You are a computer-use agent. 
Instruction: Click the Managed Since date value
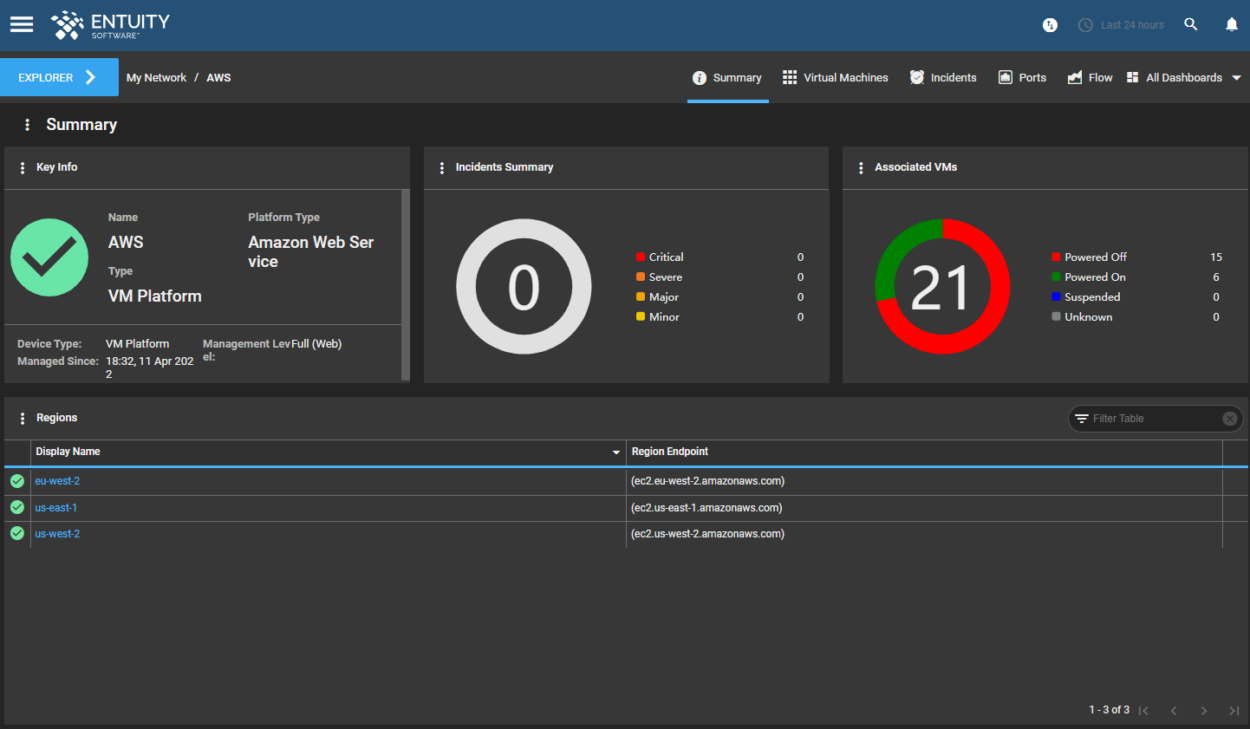coord(150,367)
